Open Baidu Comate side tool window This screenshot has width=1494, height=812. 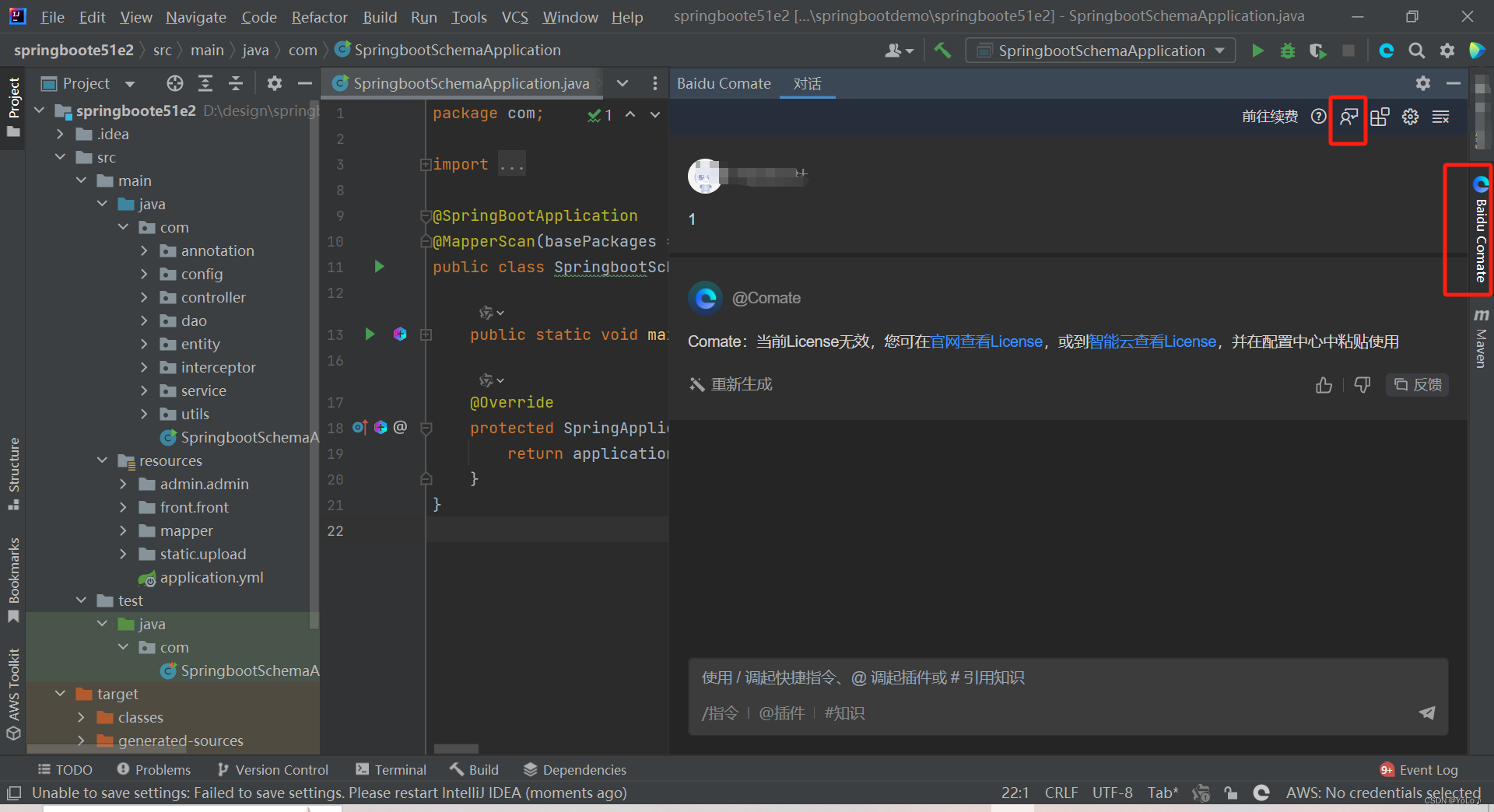point(1481,229)
